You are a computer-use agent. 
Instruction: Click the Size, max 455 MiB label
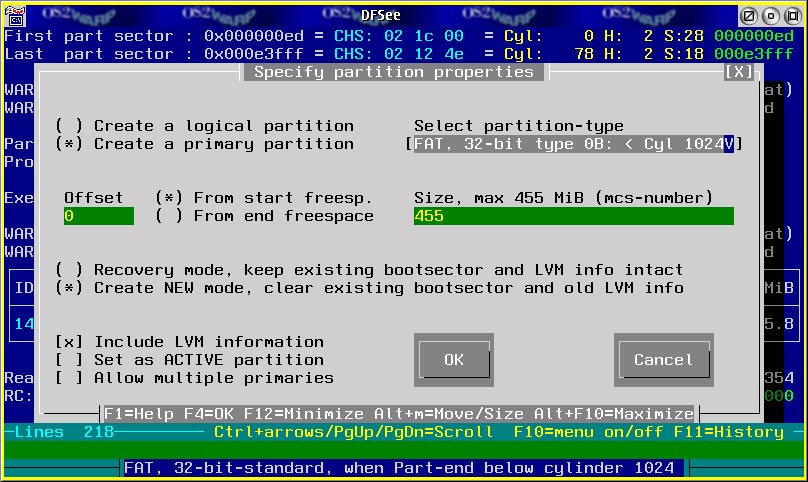pos(564,198)
